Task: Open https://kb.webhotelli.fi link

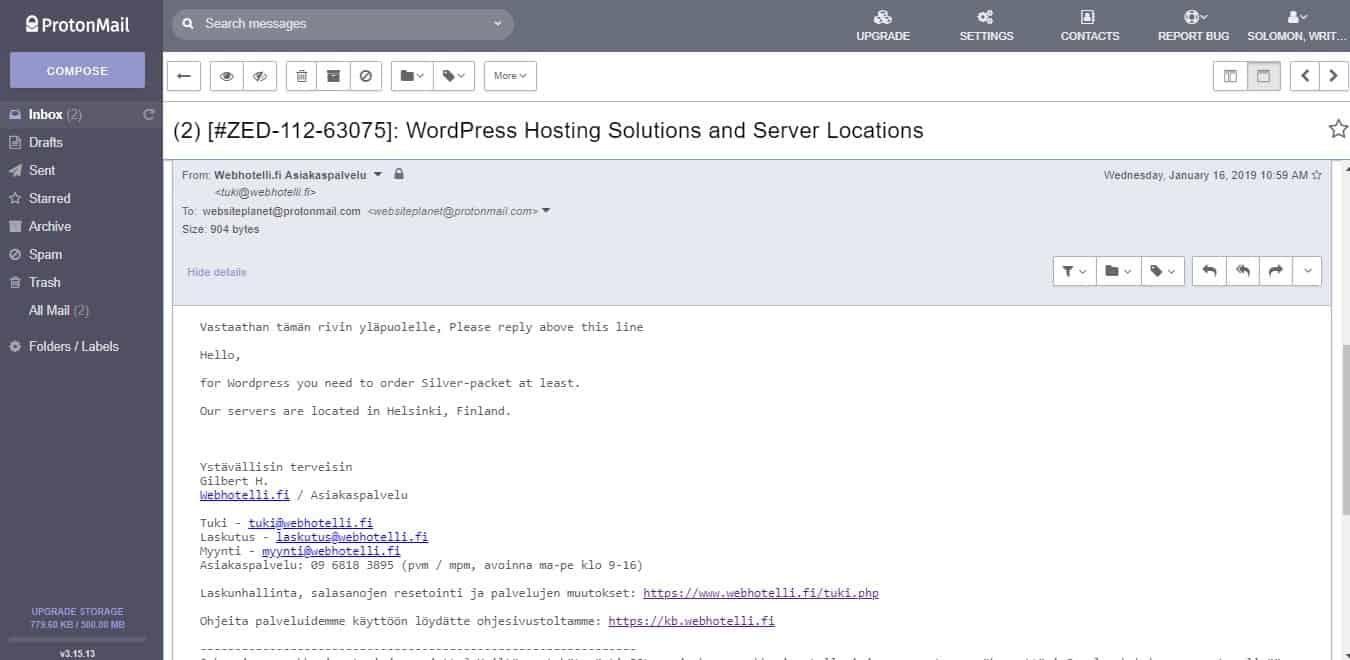Action: tap(691, 621)
